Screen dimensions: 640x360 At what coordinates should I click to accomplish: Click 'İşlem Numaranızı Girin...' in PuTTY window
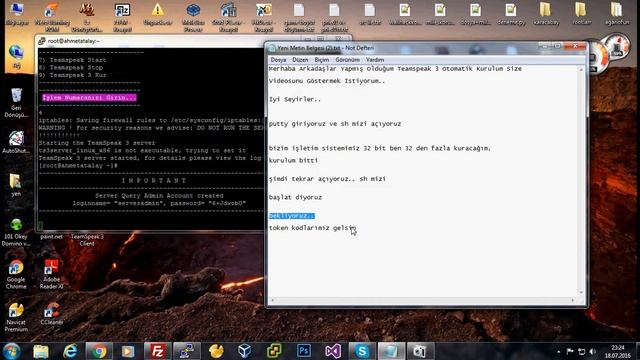pyautogui.click(x=89, y=98)
